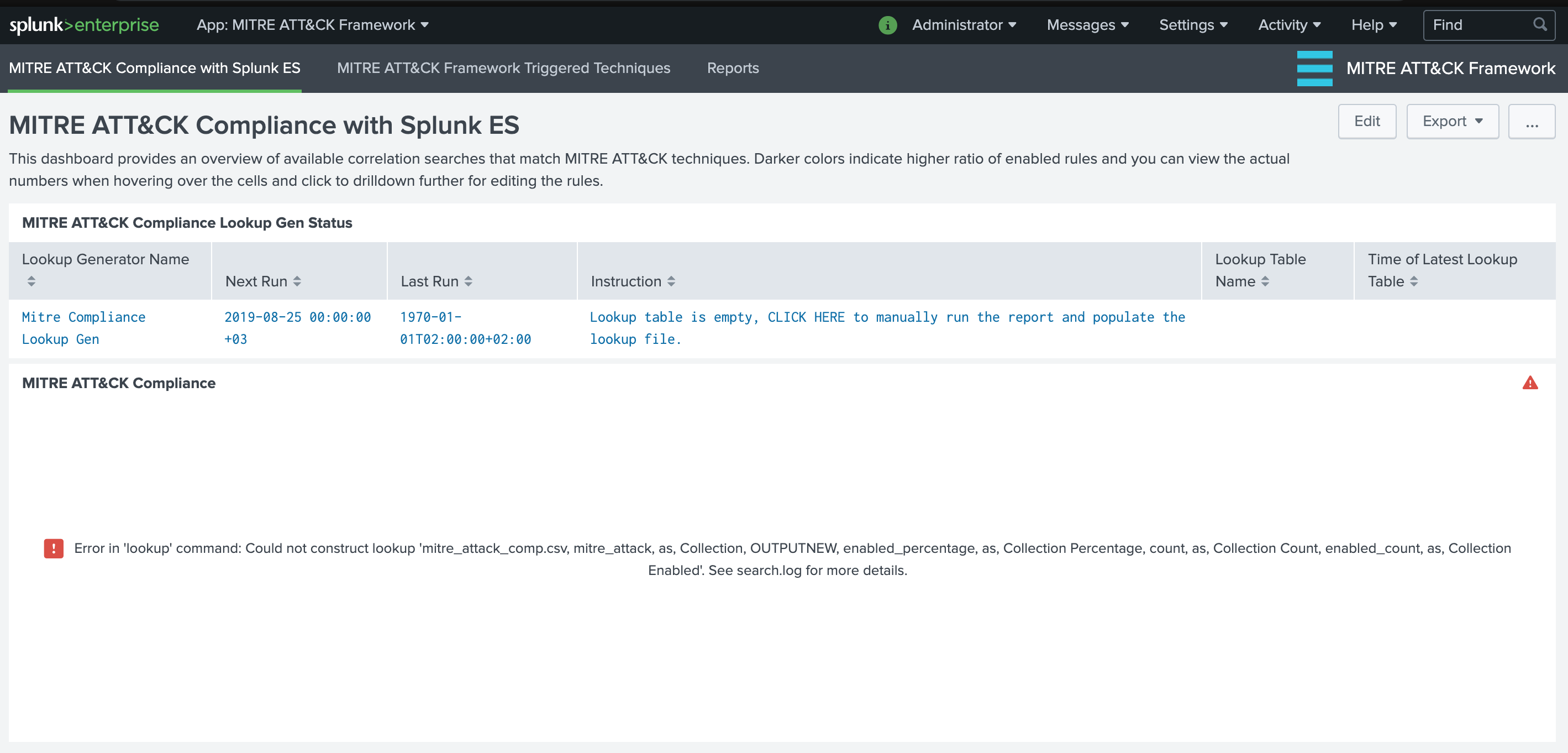
Task: Open MITRE ATT&CK Framework Triggered Techniques tab
Action: tap(503, 68)
